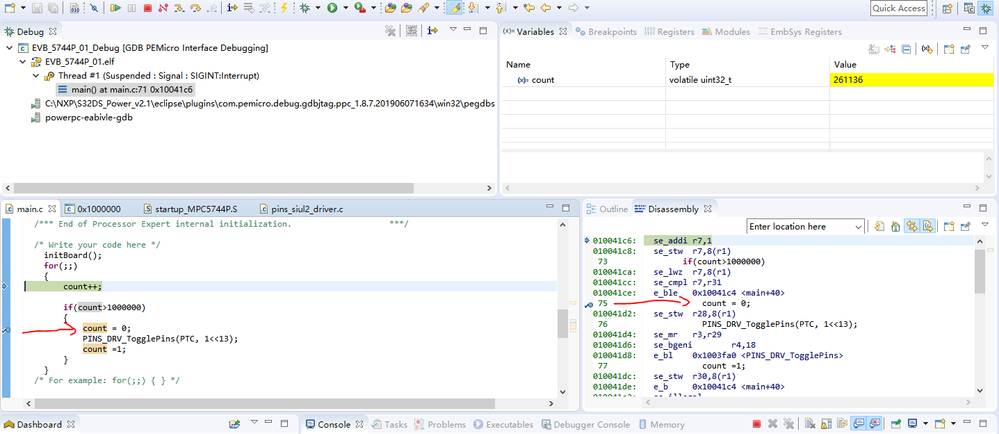Viewport: 999px width, 434px height.
Task: Open the Run launch dropdown arrow
Action: point(345,8)
